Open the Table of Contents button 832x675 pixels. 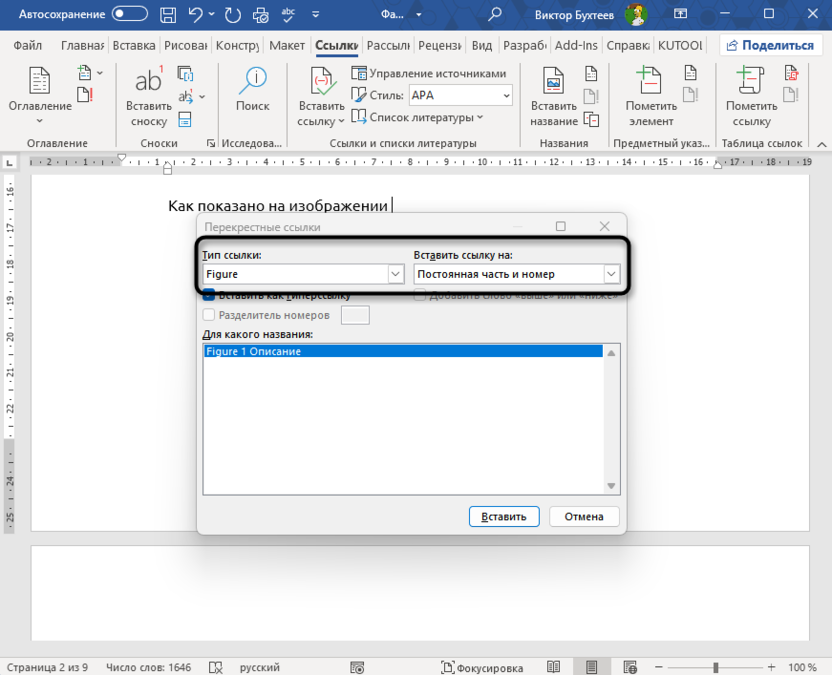(x=40, y=97)
